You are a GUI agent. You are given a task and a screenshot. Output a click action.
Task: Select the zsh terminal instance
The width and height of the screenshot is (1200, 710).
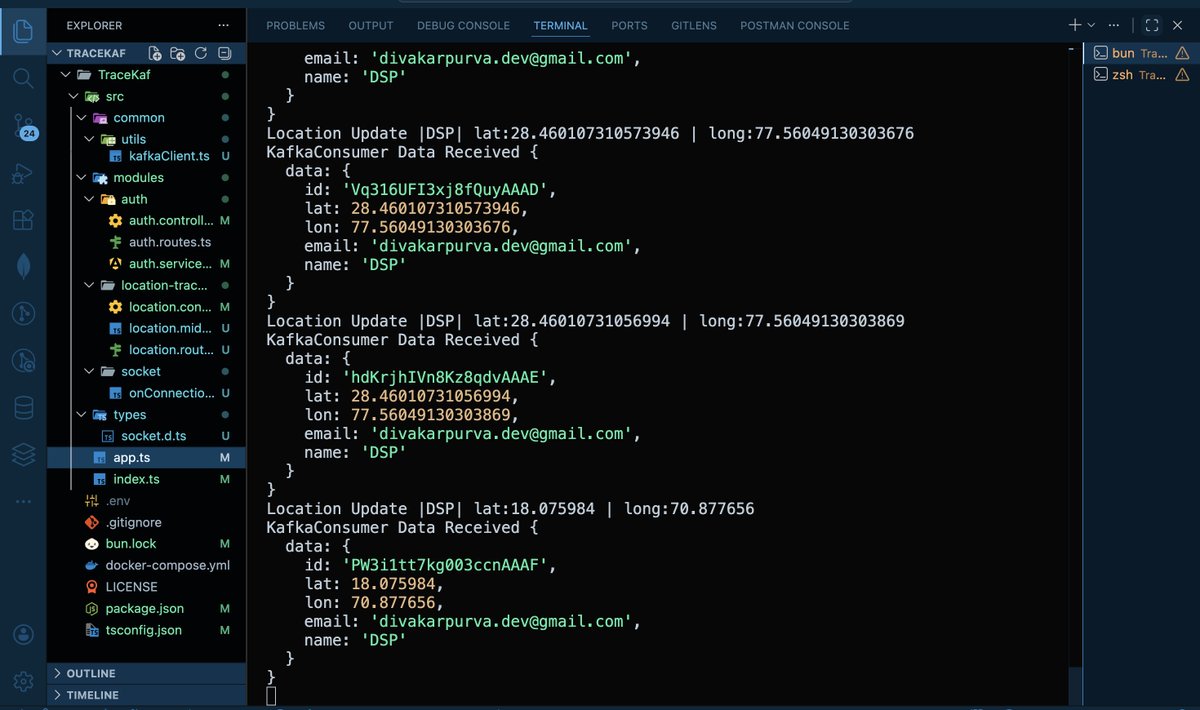point(1140,75)
